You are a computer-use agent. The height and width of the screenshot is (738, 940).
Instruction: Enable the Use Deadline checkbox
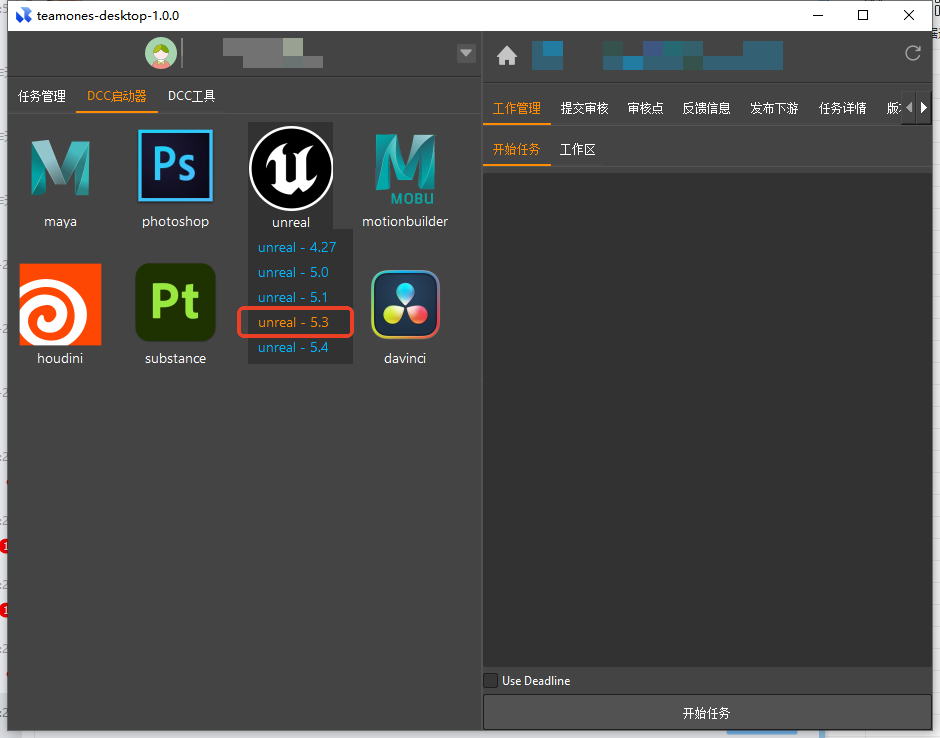(x=491, y=681)
